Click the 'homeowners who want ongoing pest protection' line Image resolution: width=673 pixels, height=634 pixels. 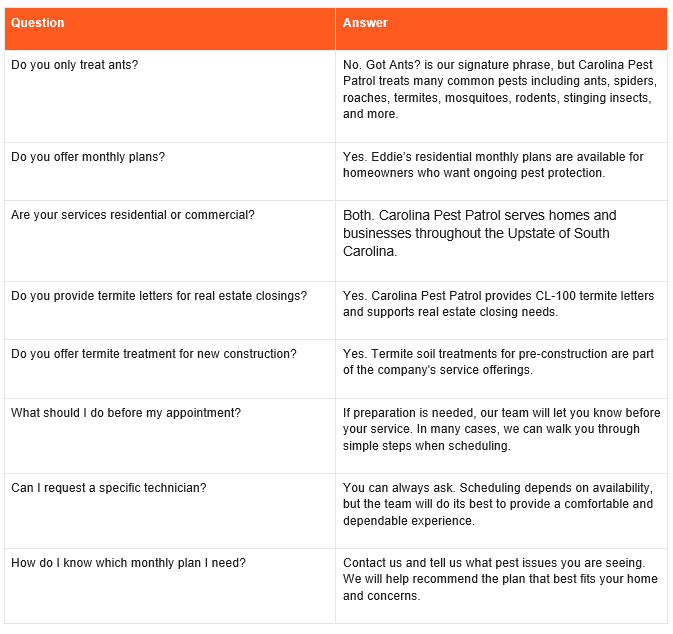[x=474, y=173]
